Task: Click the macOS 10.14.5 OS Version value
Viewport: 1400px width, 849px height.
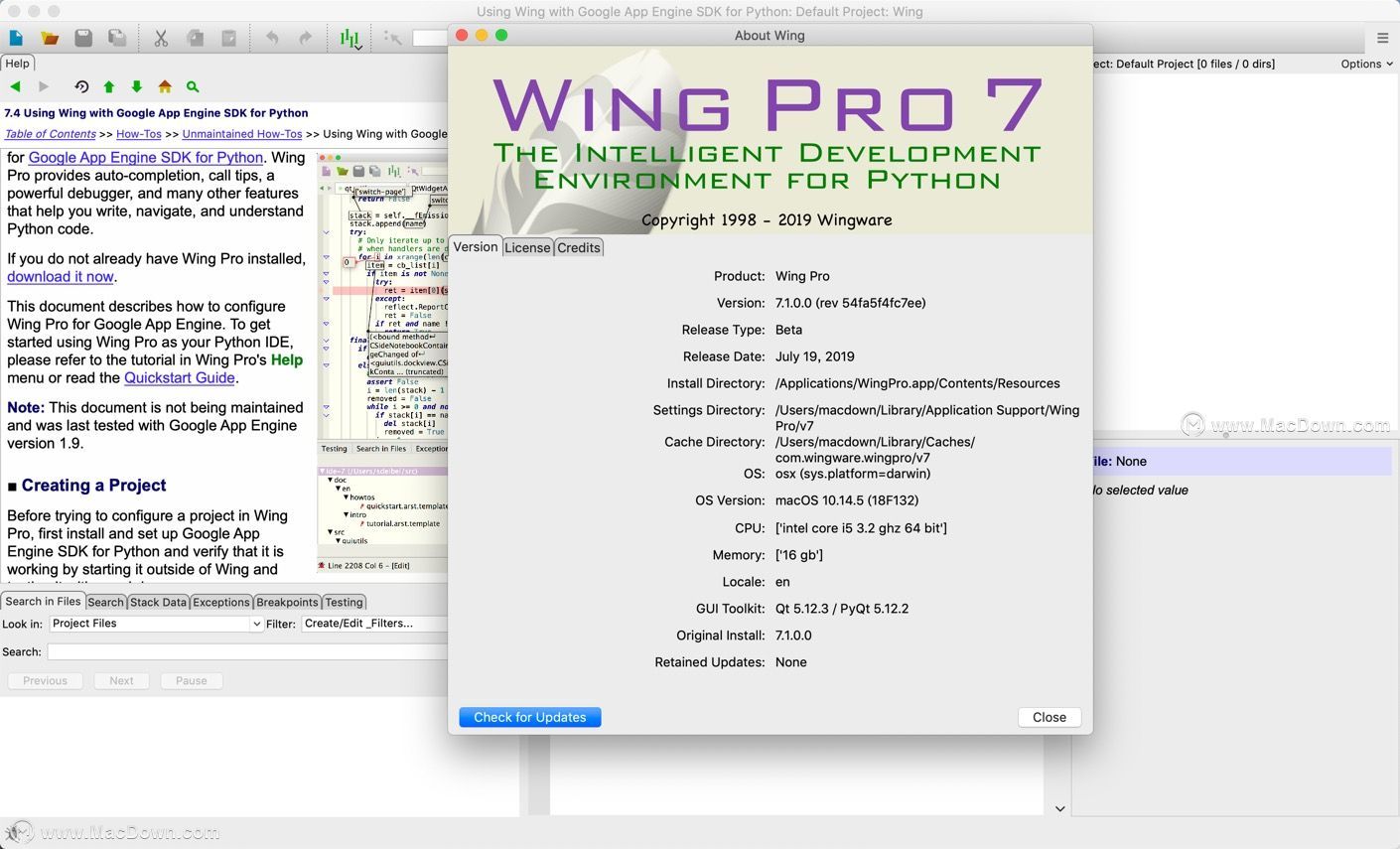Action: point(847,500)
